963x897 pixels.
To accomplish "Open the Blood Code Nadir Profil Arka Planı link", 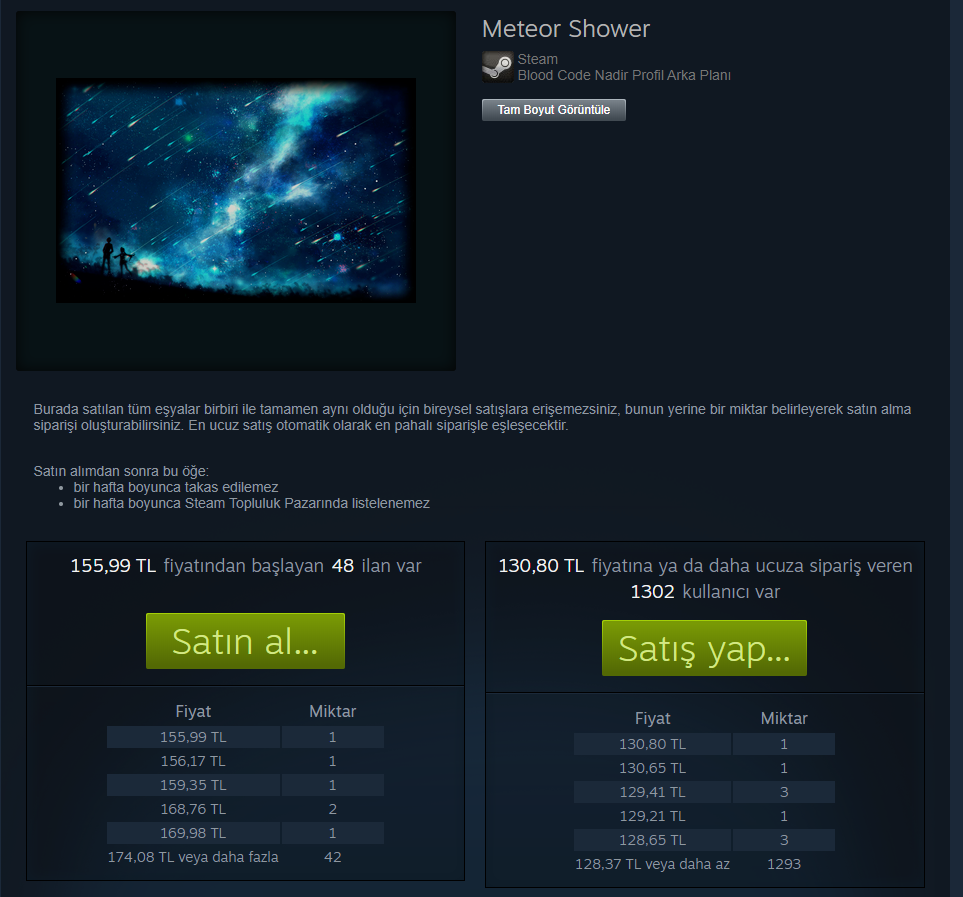I will [624, 76].
